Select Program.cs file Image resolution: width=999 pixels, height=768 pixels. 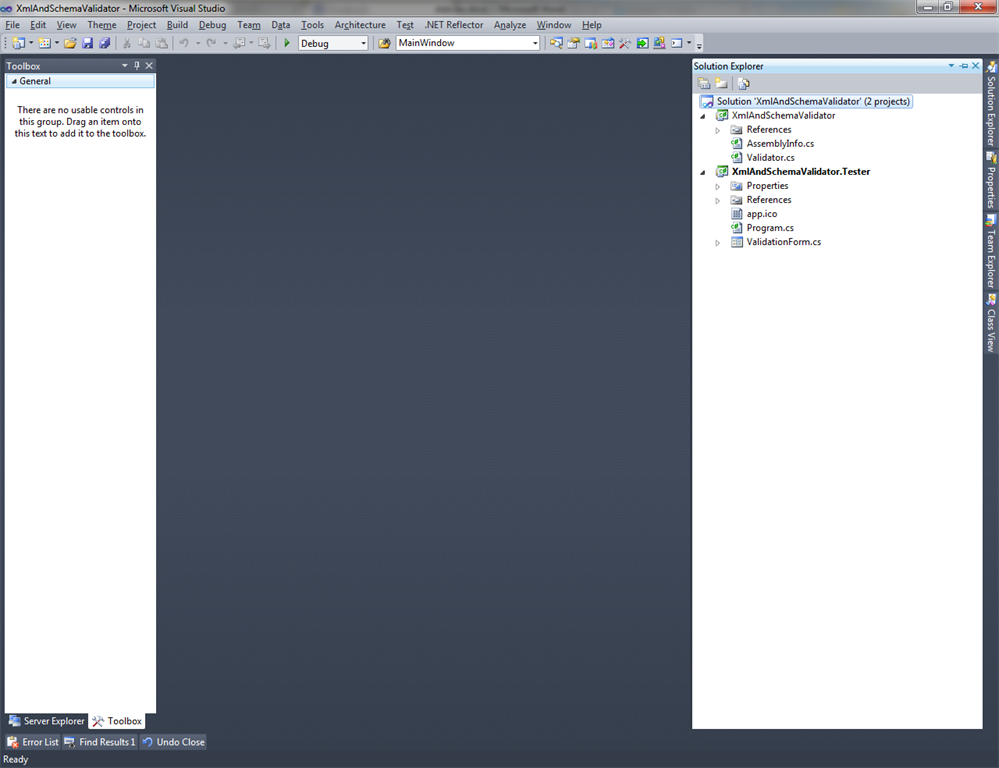pyautogui.click(x=770, y=228)
